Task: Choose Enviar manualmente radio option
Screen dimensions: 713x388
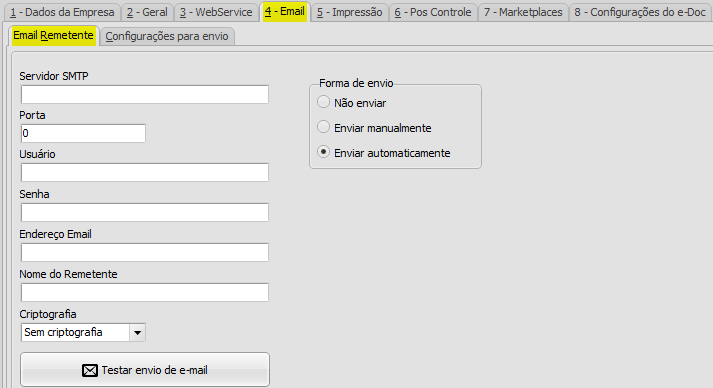Action: coord(323,127)
